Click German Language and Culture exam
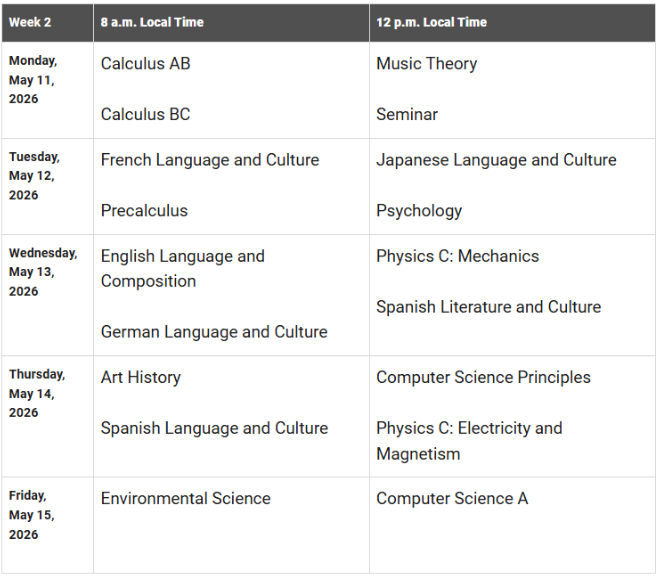This screenshot has height=577, width=658. click(x=214, y=332)
